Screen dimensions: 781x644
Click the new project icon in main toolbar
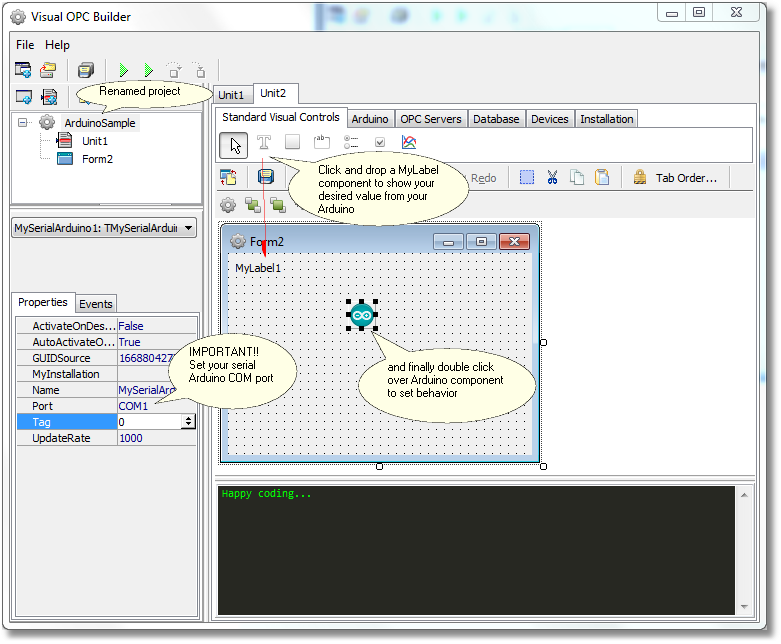point(23,70)
